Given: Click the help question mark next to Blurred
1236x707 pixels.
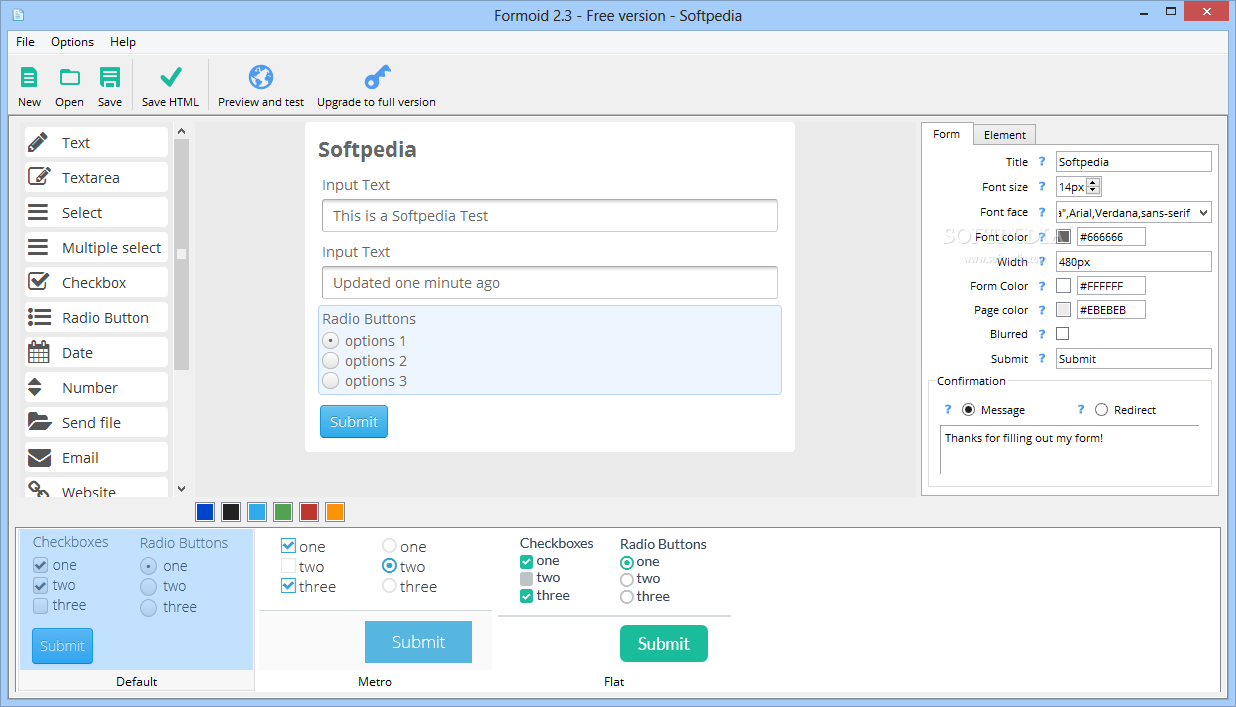Looking at the screenshot, I should point(1041,334).
